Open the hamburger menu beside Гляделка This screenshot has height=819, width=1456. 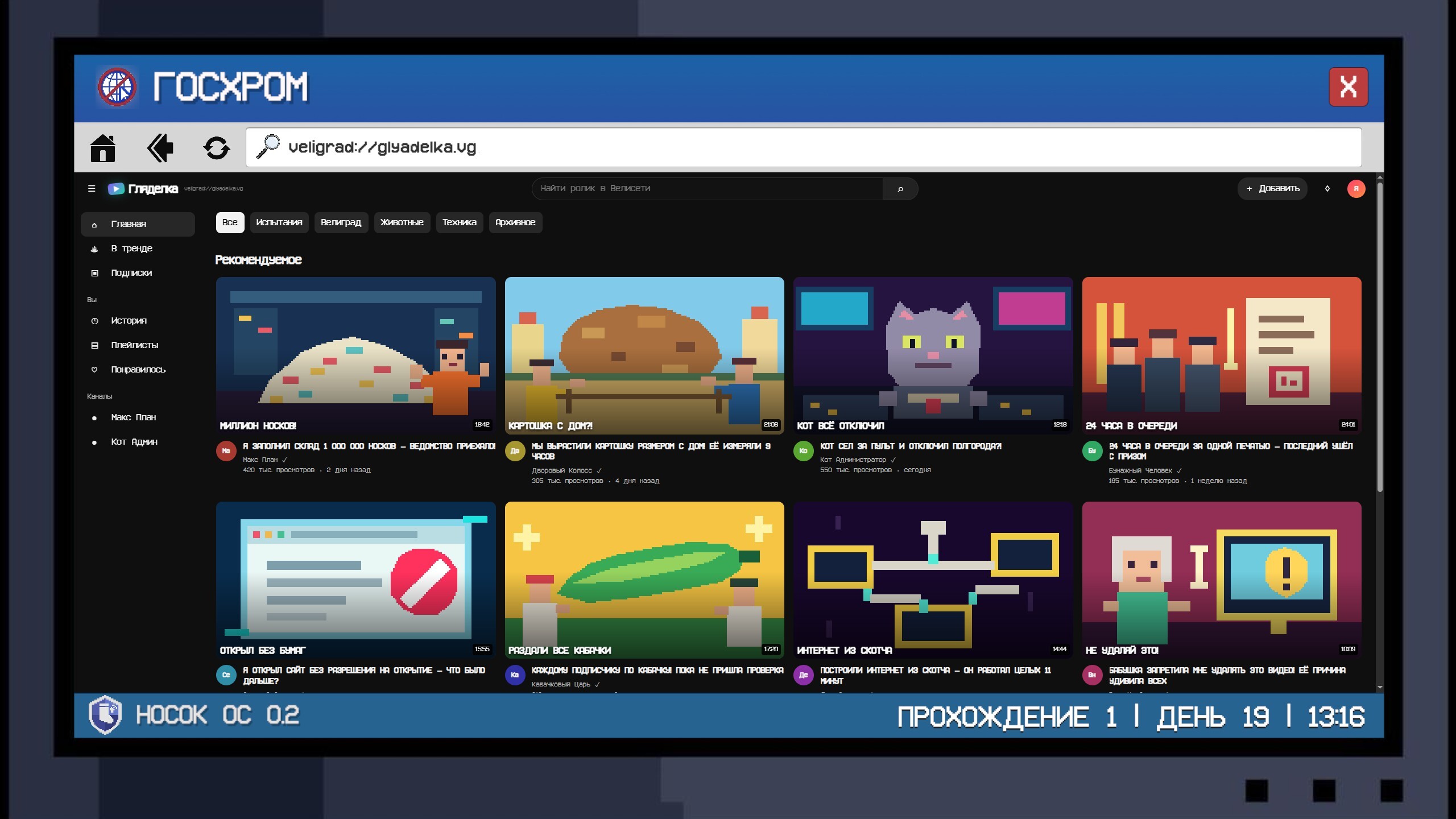pyautogui.click(x=92, y=188)
